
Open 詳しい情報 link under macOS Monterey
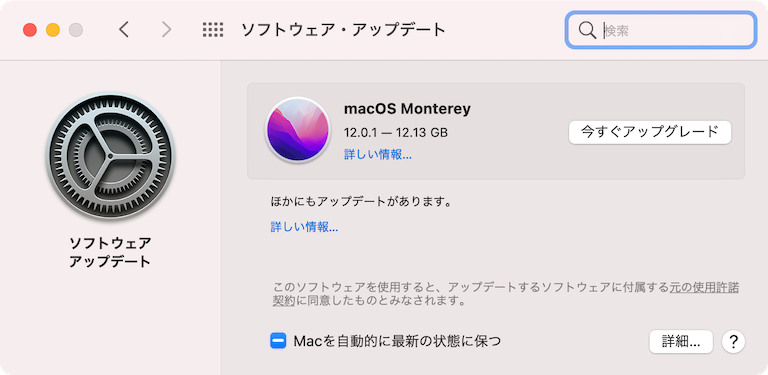pos(378,155)
